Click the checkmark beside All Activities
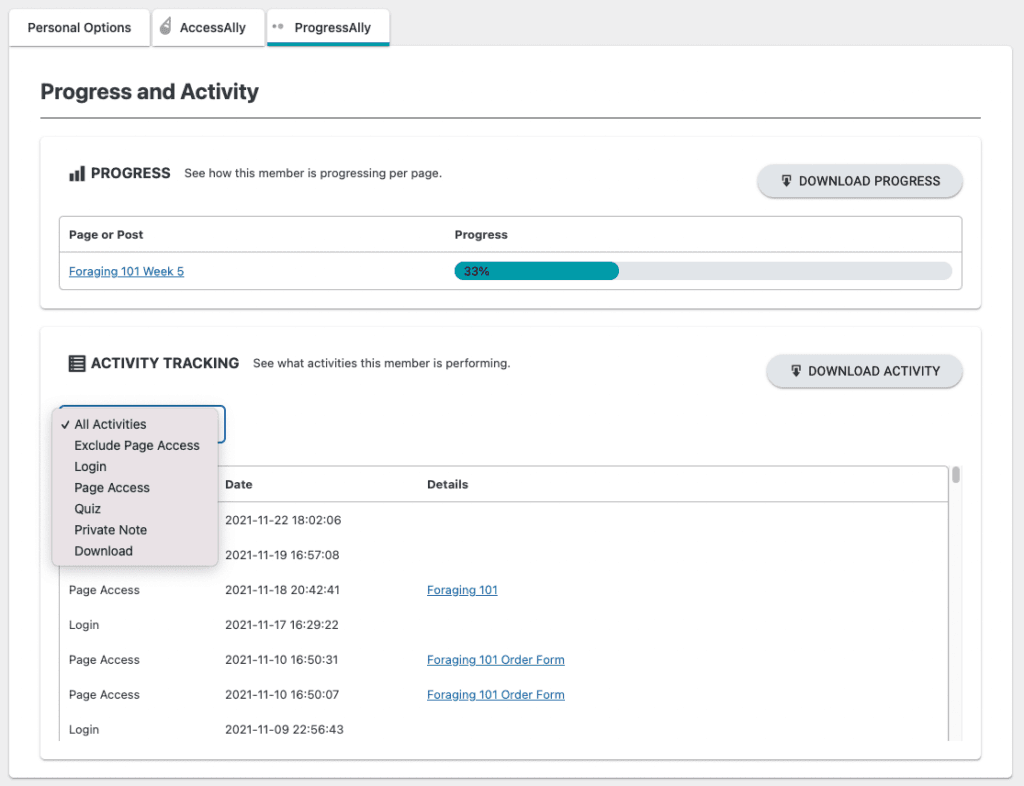The width and height of the screenshot is (1024, 786). tap(65, 424)
